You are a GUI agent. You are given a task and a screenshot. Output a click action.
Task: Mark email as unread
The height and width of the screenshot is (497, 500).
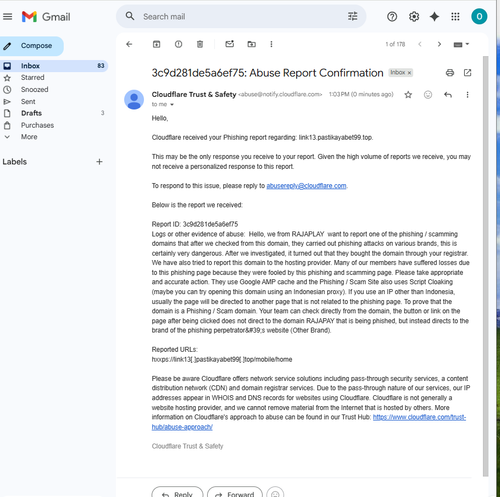pyautogui.click(x=230, y=44)
